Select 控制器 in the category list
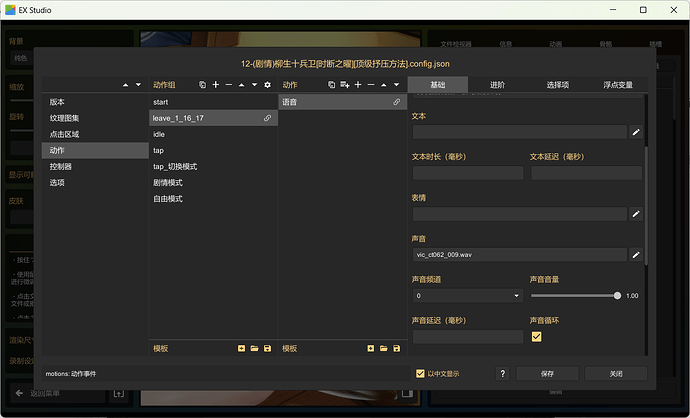 [x=95, y=166]
